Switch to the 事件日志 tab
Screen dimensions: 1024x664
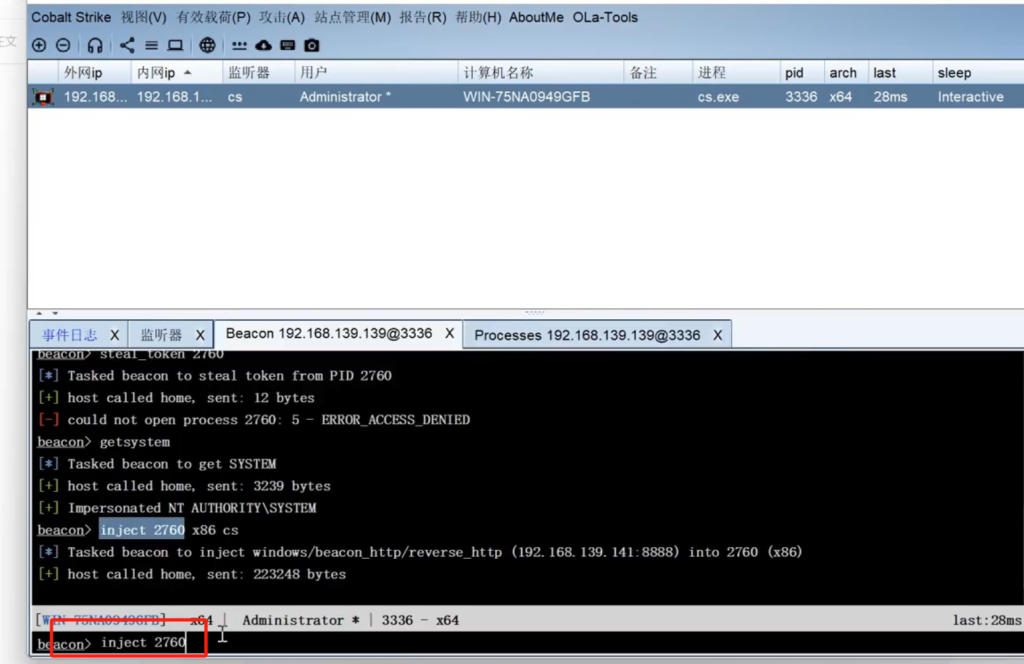pyautogui.click(x=69, y=335)
